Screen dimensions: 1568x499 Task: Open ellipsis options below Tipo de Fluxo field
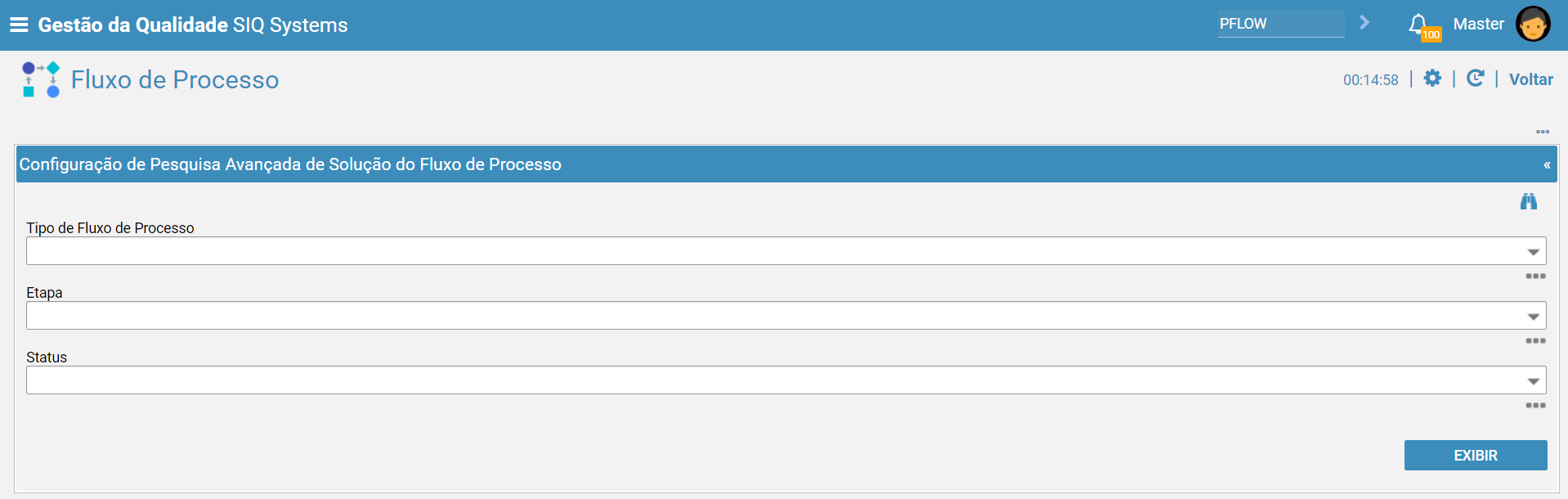tap(1535, 276)
